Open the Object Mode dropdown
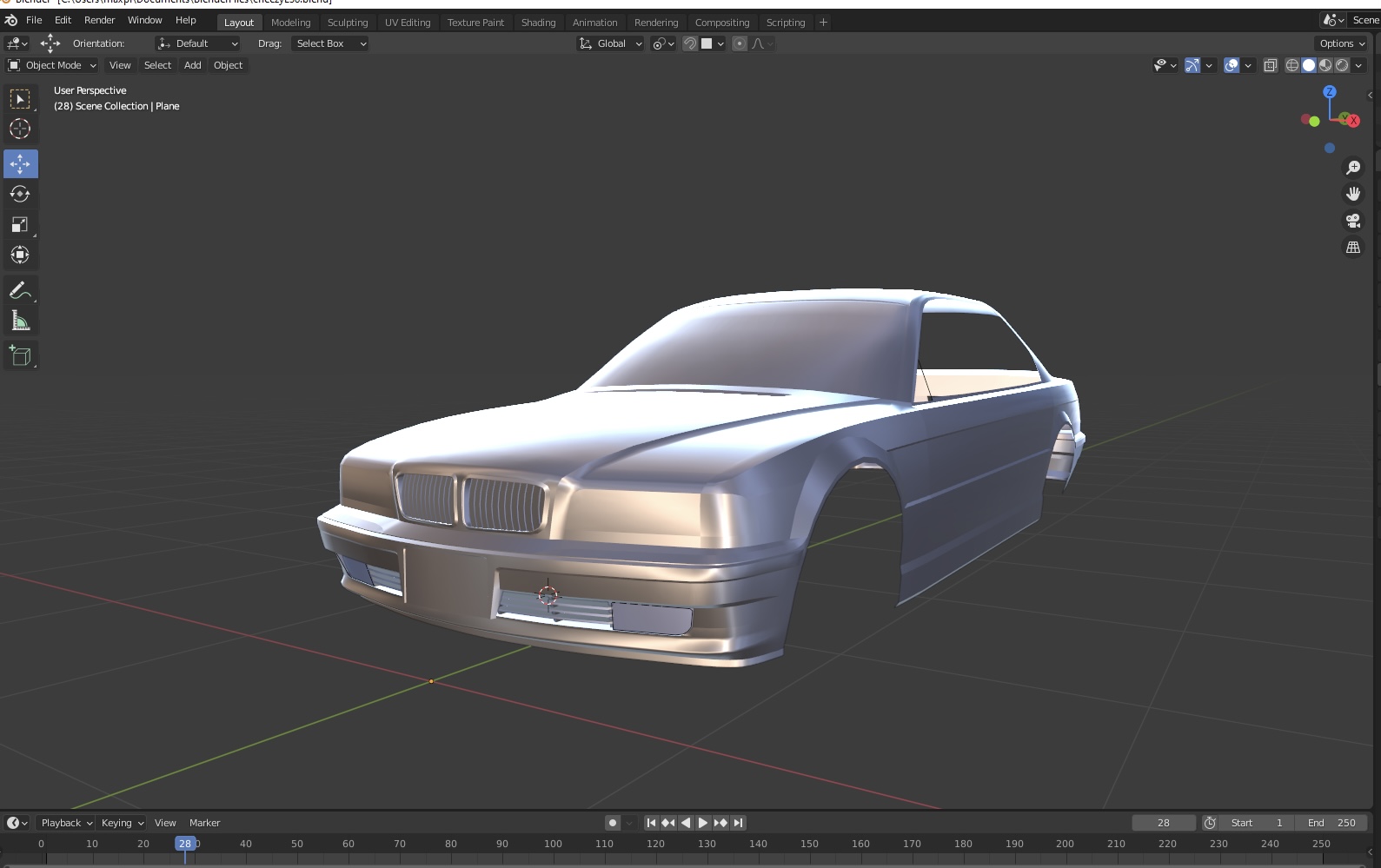Image resolution: width=1381 pixels, height=868 pixels. (x=52, y=65)
